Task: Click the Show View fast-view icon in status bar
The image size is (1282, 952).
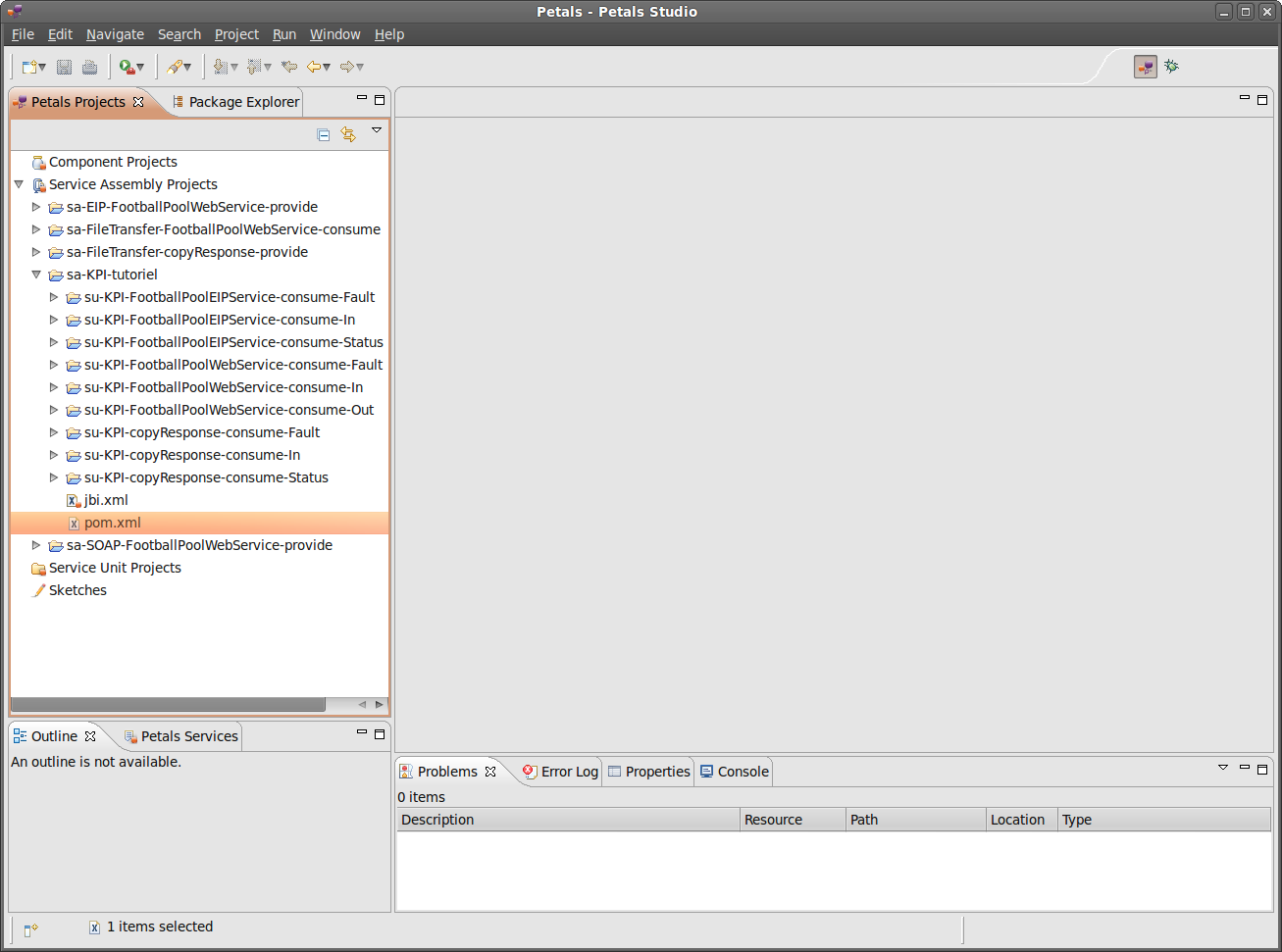Action: 30,928
